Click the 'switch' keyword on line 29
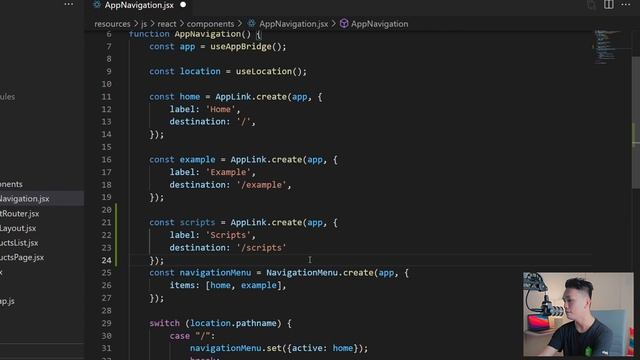640x360 pixels. click(164, 323)
